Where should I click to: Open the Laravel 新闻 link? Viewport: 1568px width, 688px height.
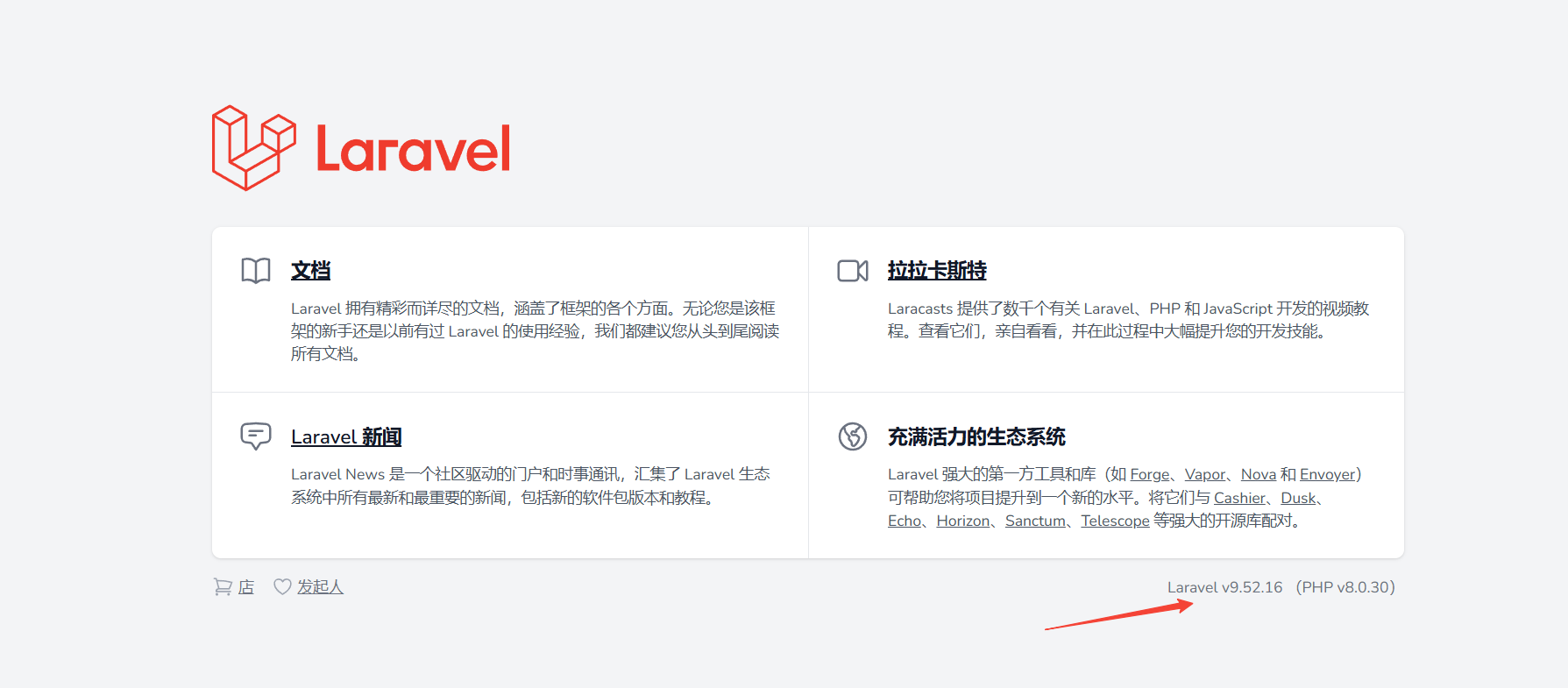click(x=346, y=436)
